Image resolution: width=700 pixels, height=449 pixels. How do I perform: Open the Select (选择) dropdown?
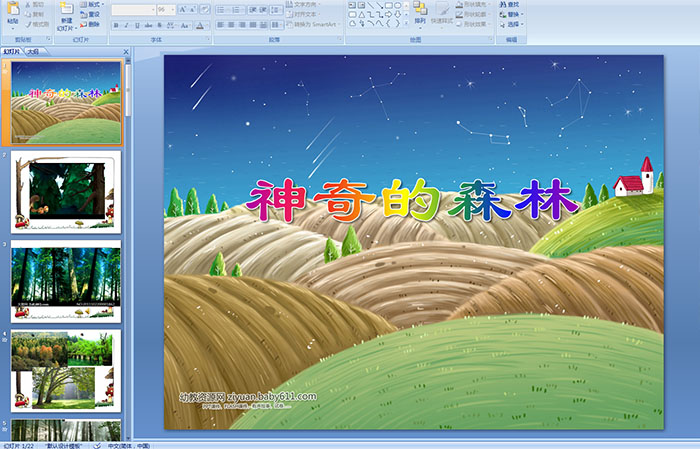[512, 24]
